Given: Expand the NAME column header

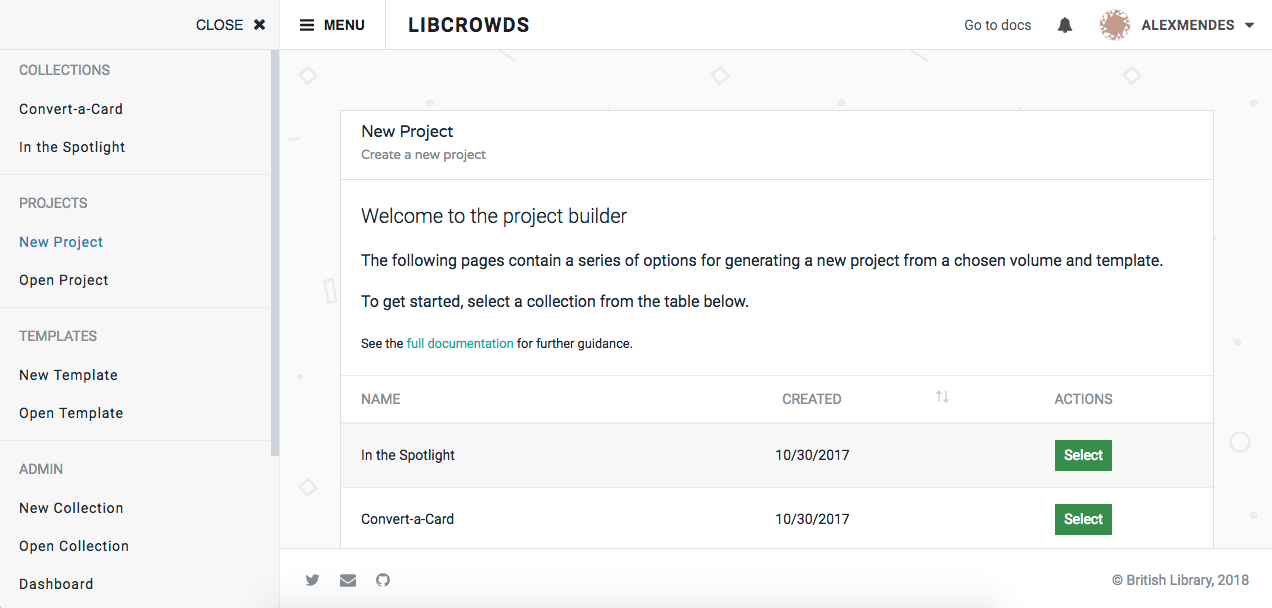Looking at the screenshot, I should 381,398.
